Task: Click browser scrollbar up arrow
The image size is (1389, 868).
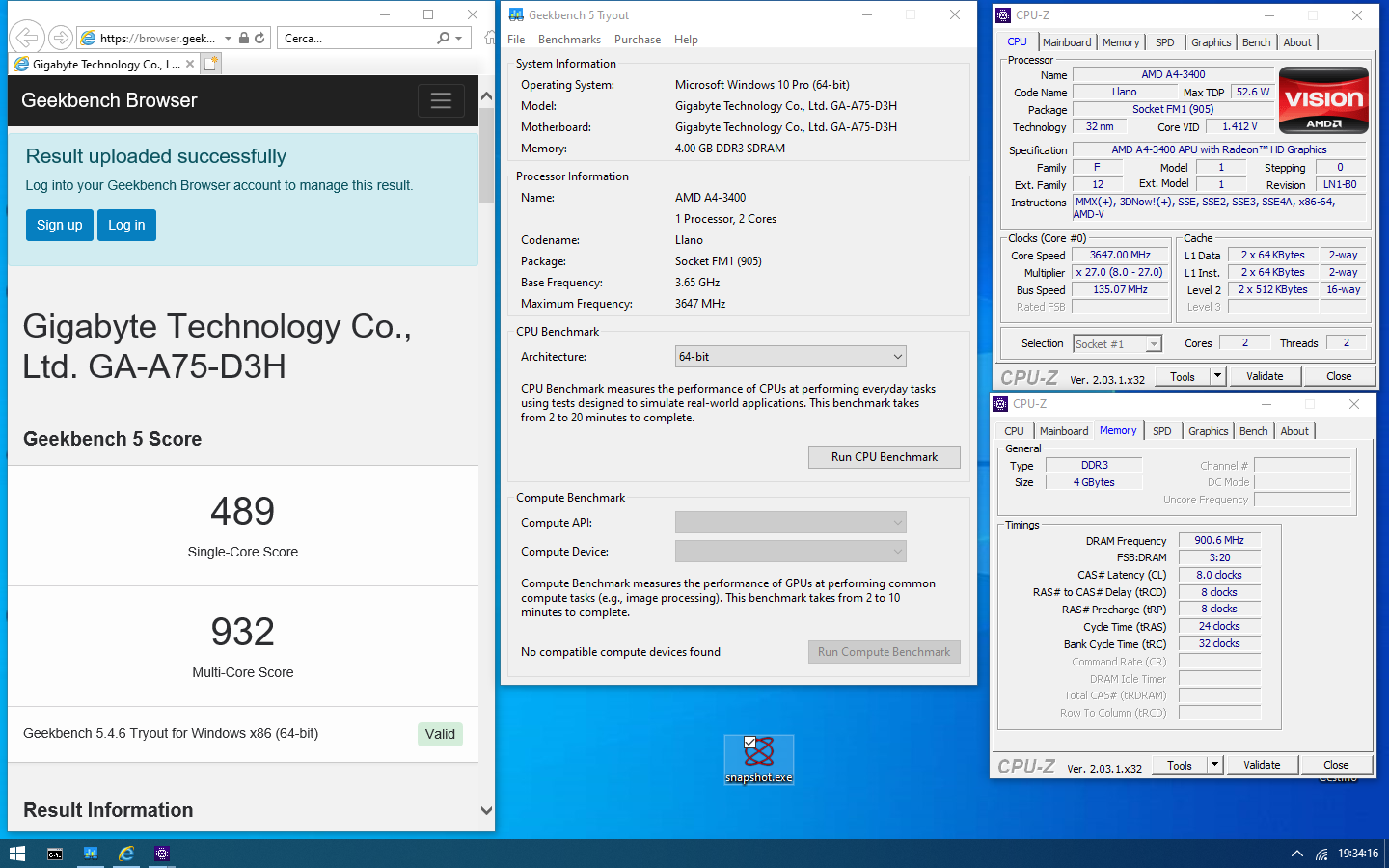Action: (x=486, y=95)
